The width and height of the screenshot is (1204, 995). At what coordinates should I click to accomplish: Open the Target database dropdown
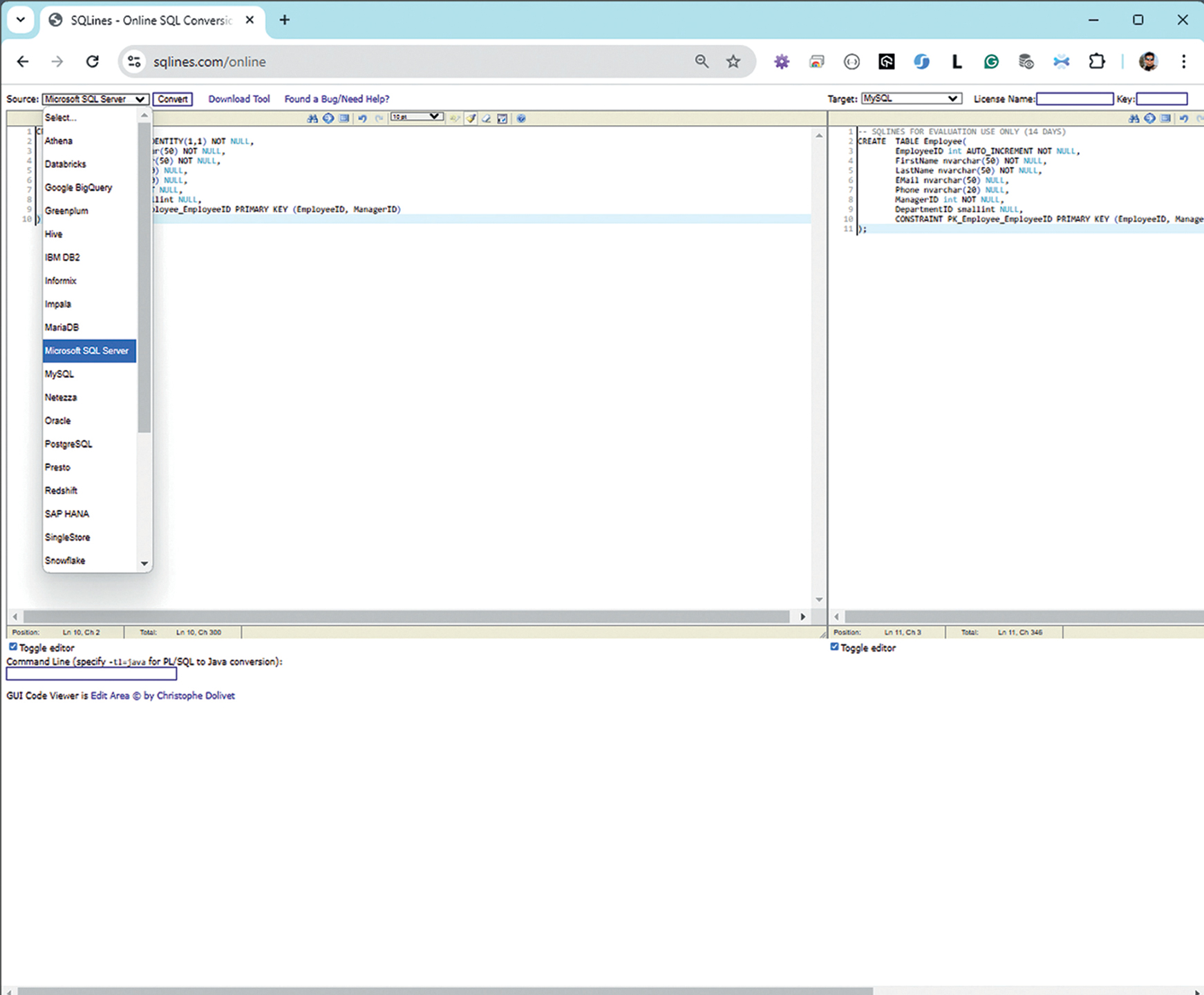click(912, 98)
